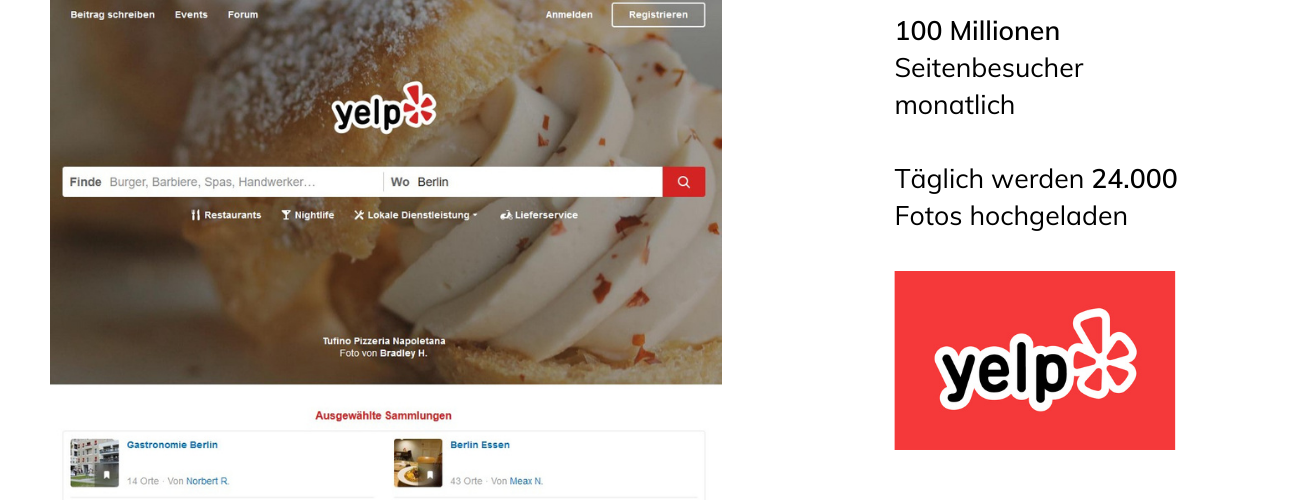Open Forum in top navigation
This screenshot has width=1300, height=500.
pos(243,15)
